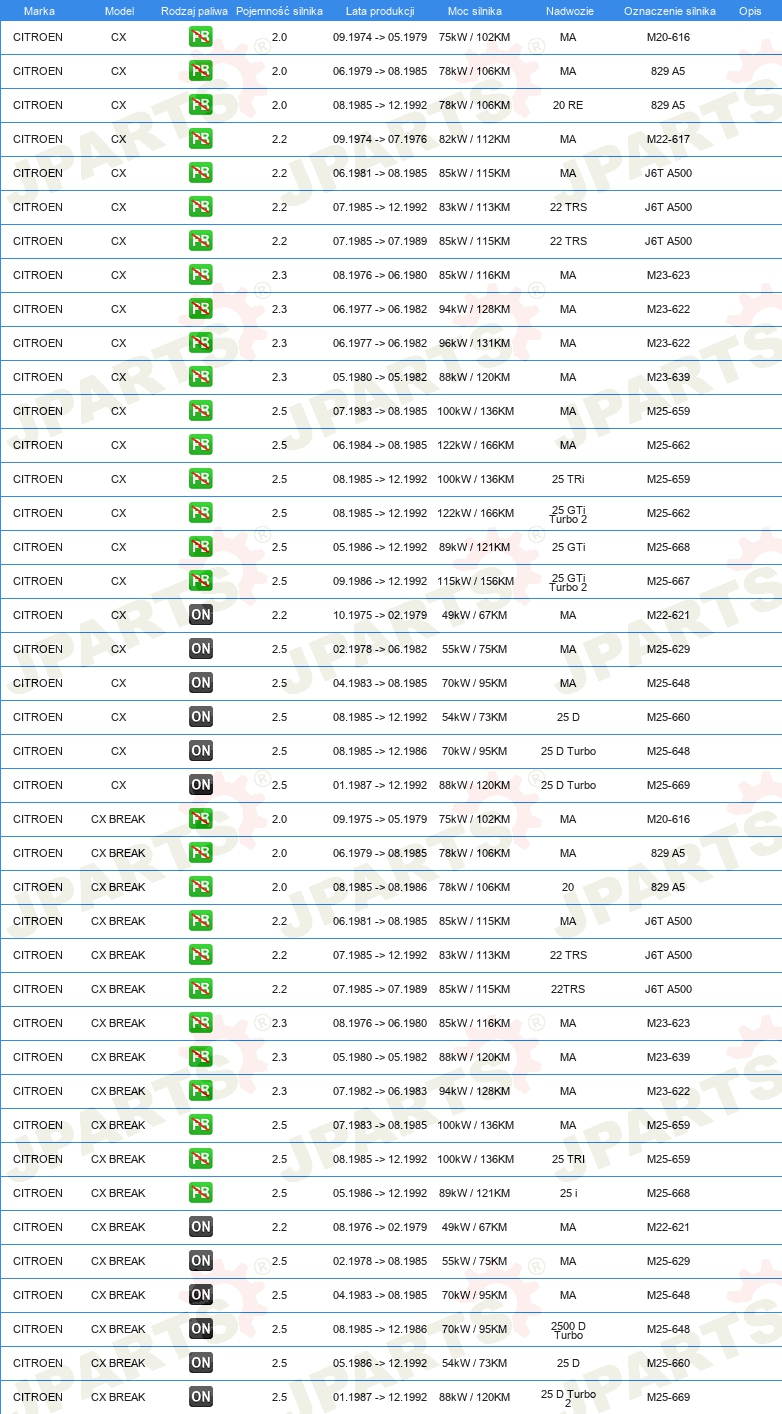Select petrol icon in CX BREAK M23-623 row
Viewport: 782px width, 1414px height.
201,1023
